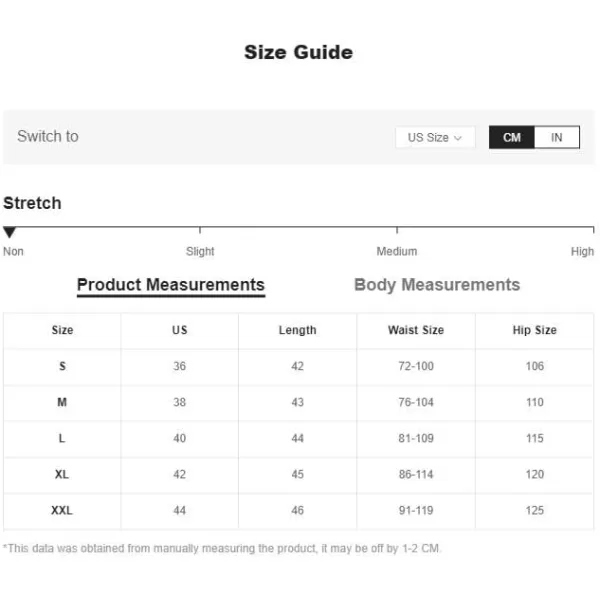The image size is (600, 600).
Task: Select the Product Measurements tab
Action: 171,285
